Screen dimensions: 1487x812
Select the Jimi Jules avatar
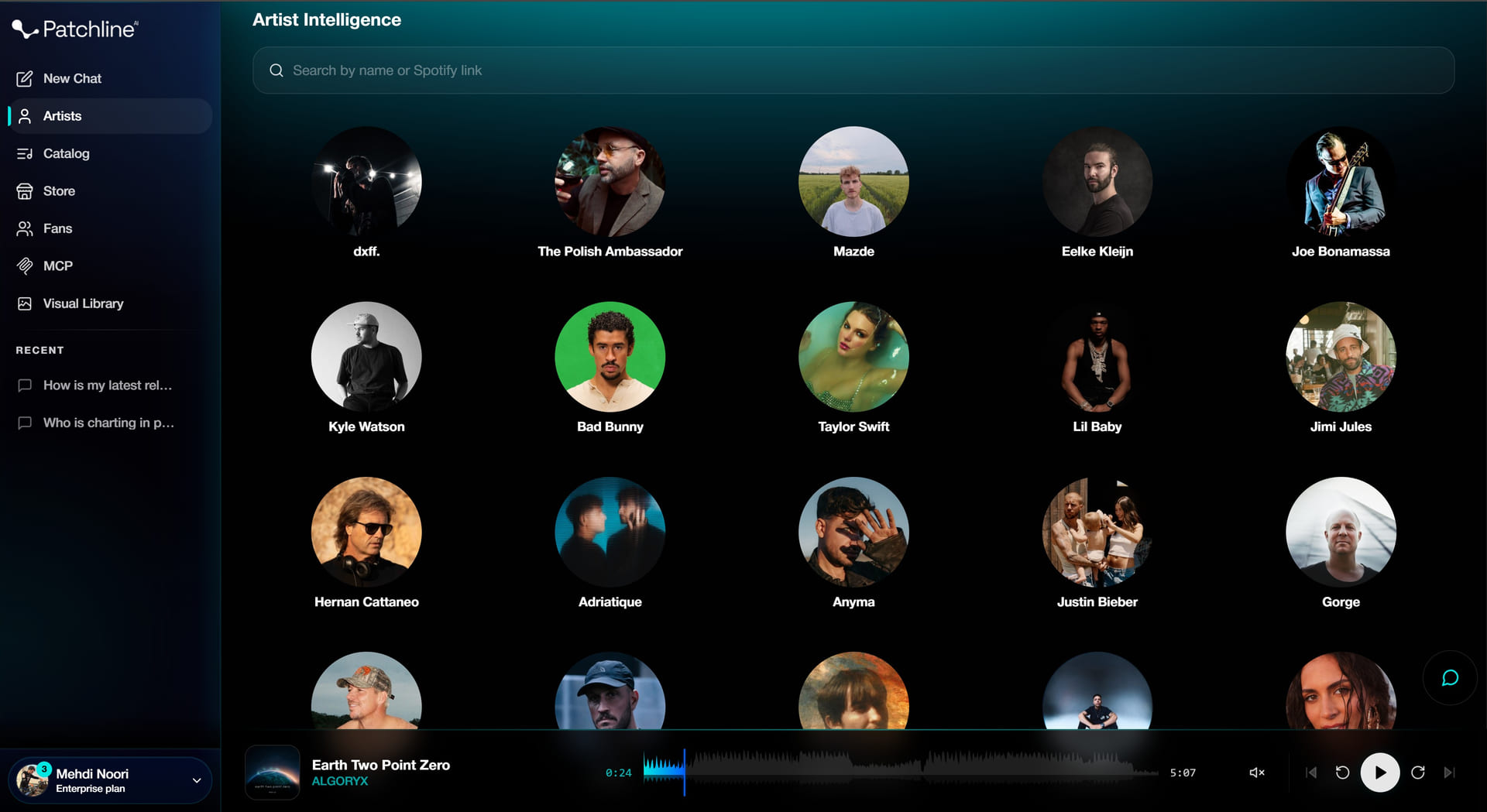tap(1341, 357)
